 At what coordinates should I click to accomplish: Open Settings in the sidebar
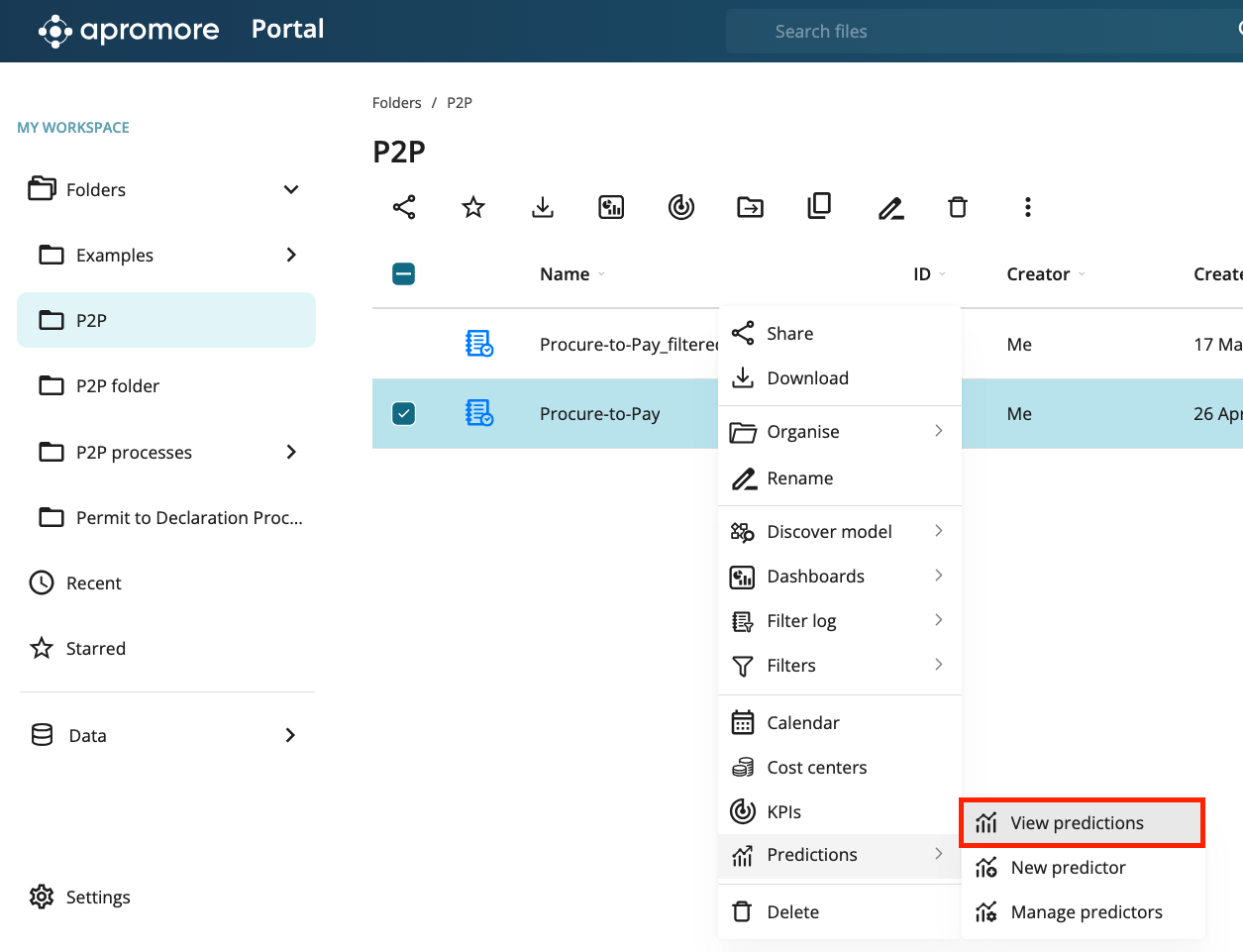97,897
